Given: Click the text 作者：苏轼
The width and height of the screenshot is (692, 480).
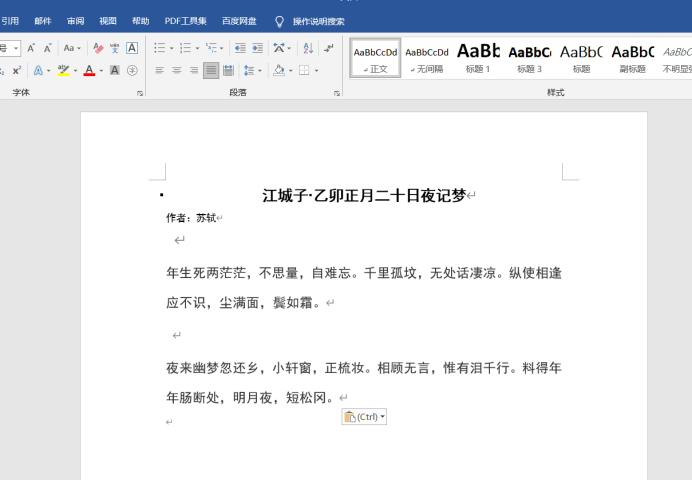Looking at the screenshot, I should [x=191, y=218].
